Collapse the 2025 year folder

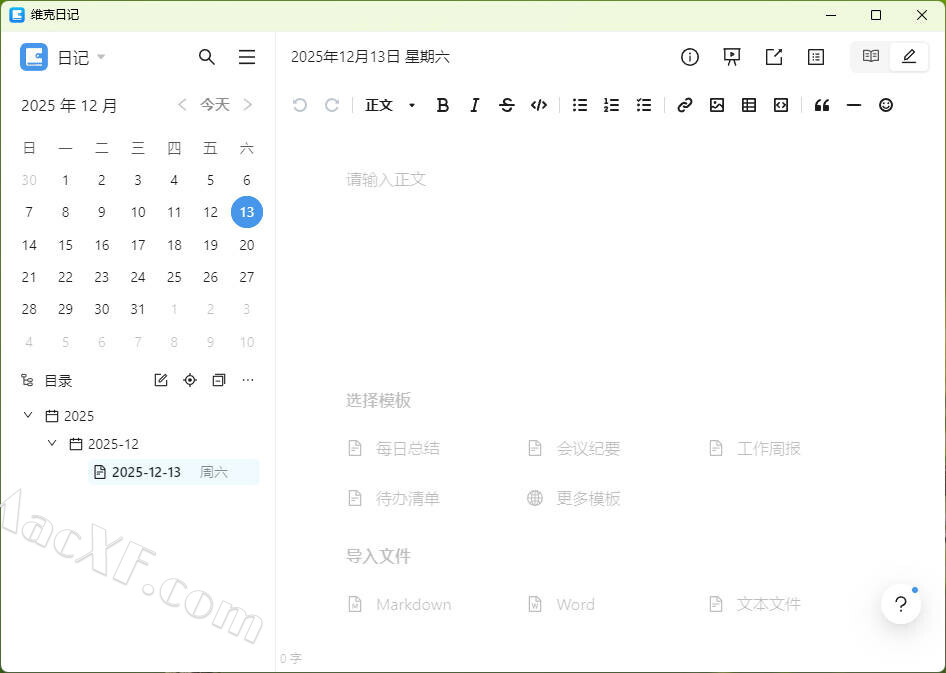(28, 415)
